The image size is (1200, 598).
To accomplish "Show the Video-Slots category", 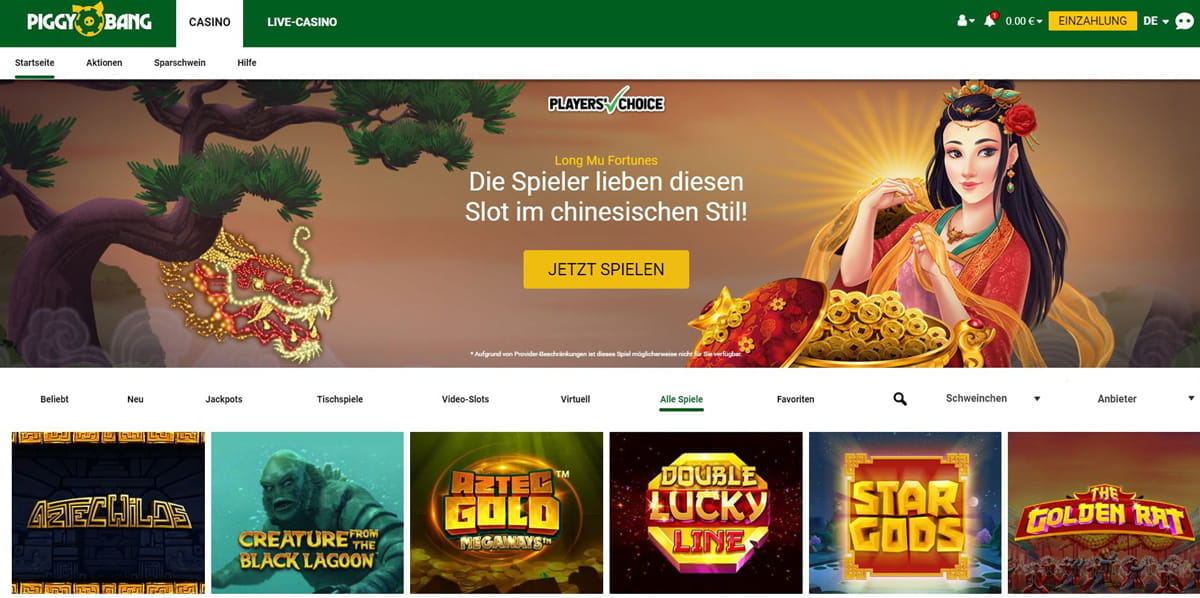I will (465, 399).
